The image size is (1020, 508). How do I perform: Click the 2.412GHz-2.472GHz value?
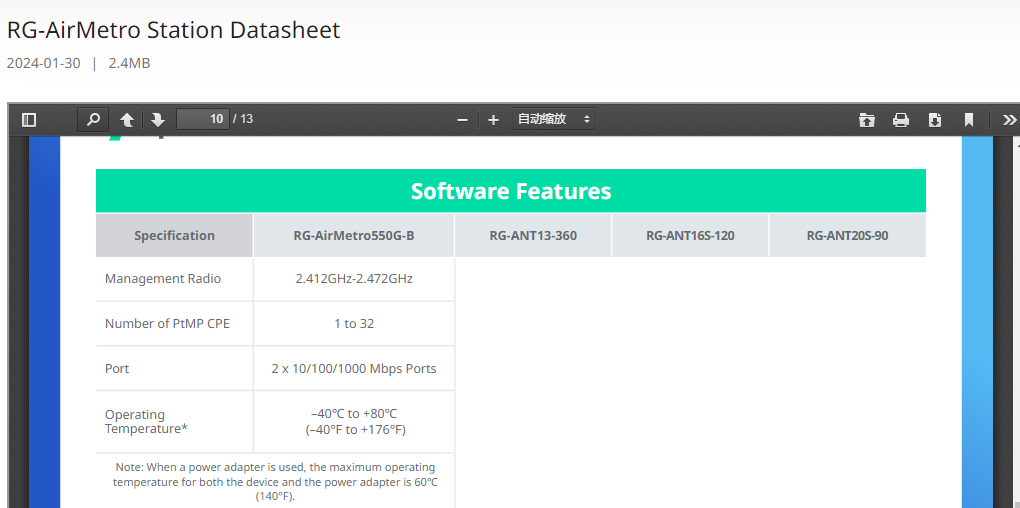[354, 278]
